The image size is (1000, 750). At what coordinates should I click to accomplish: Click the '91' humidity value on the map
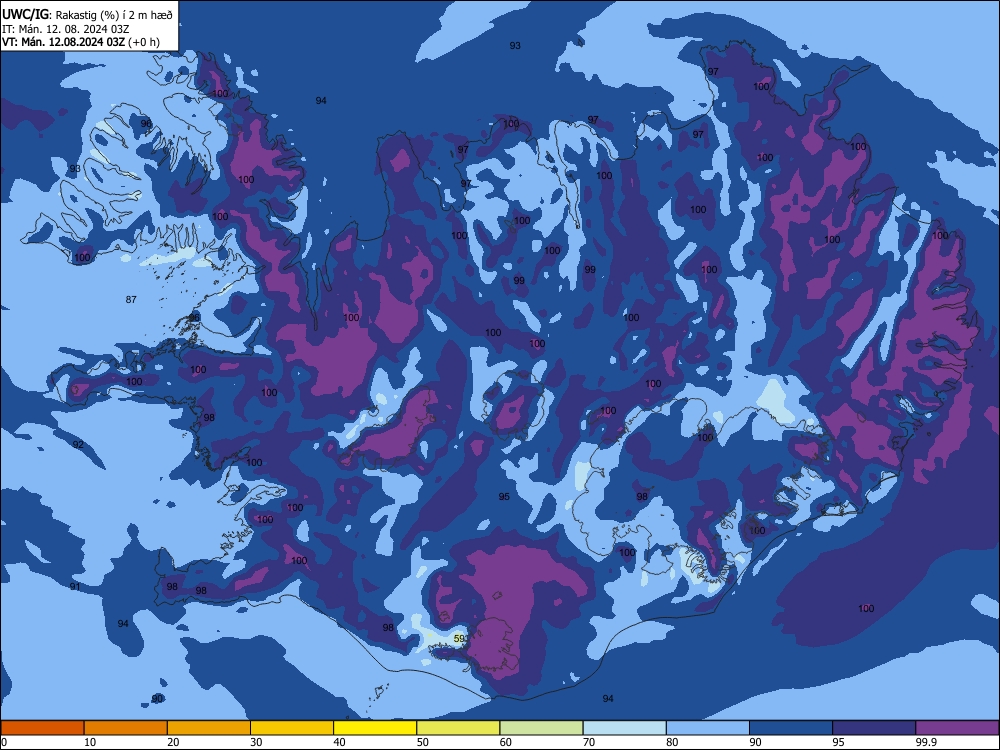[x=75, y=586]
